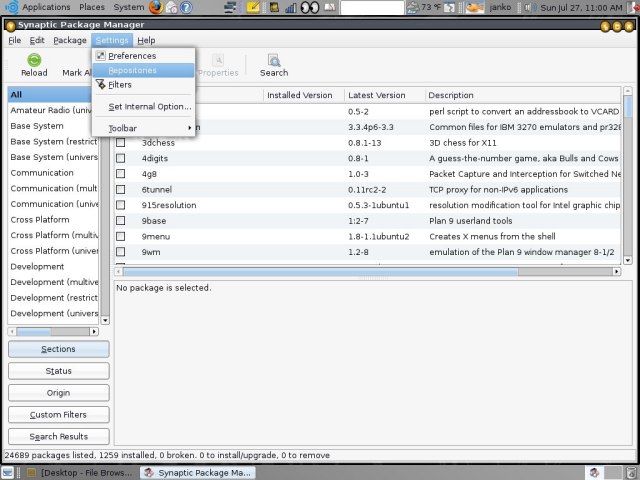
Task: Choose Filters in the Settings menu
Action: tap(143, 84)
